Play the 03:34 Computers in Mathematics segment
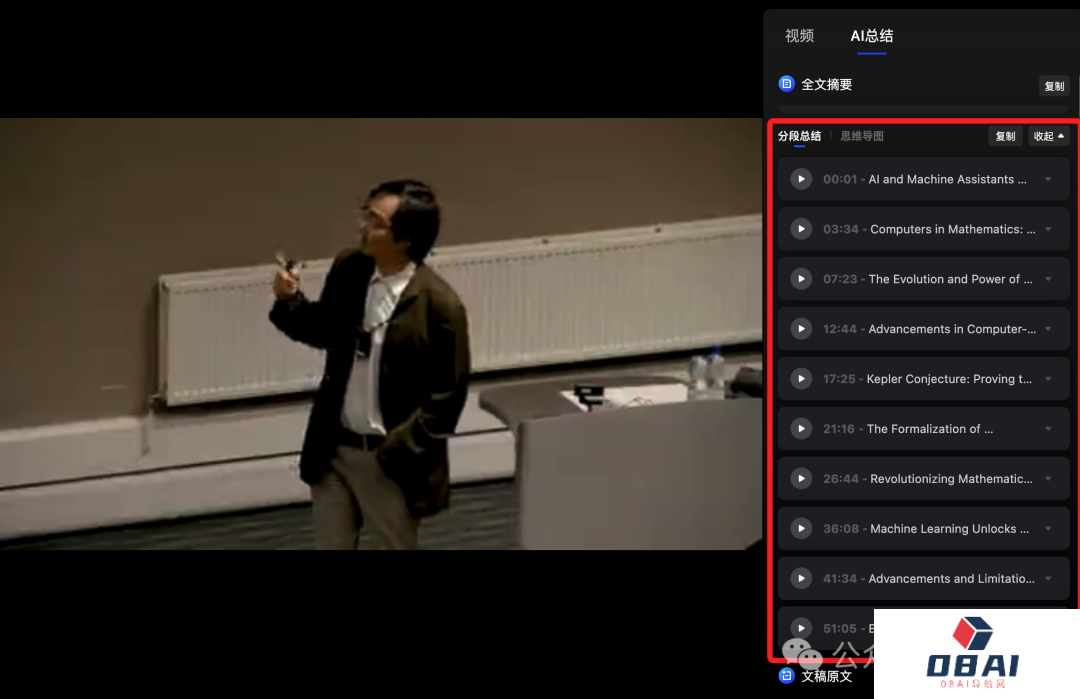1080x699 pixels. coord(801,229)
